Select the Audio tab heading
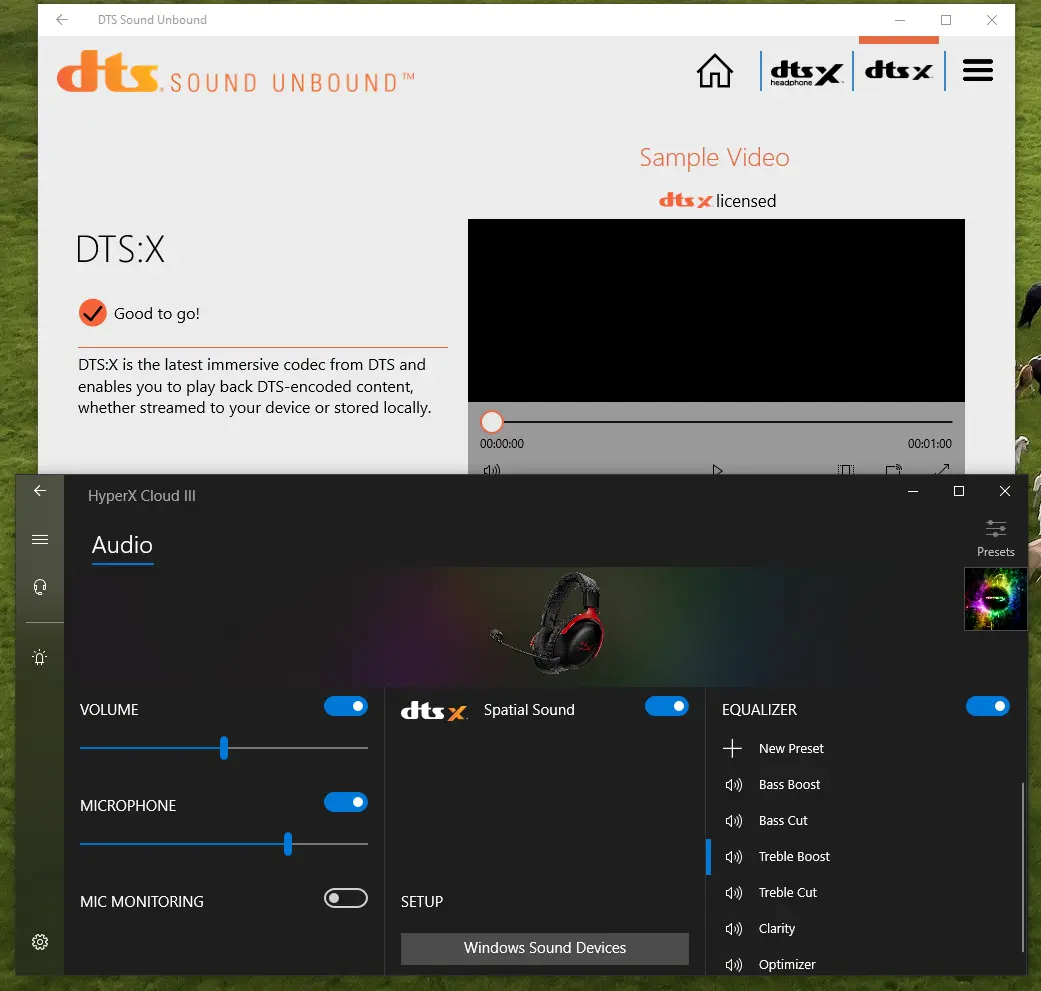Viewport: 1041px width, 991px height. (122, 545)
